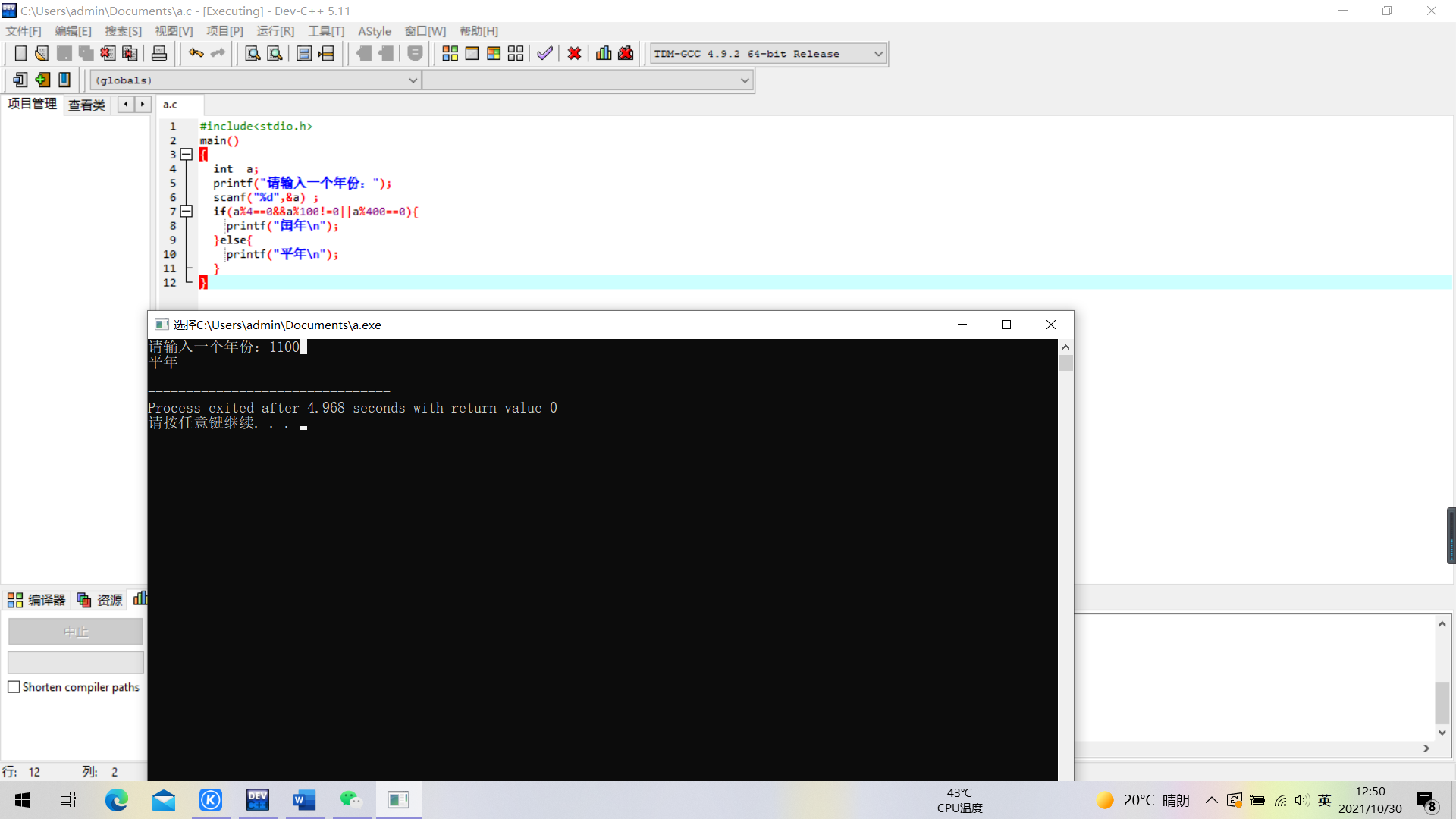Open the TDM-GCC compiler selection dropdown
The image size is (1456, 819).
[x=878, y=54]
